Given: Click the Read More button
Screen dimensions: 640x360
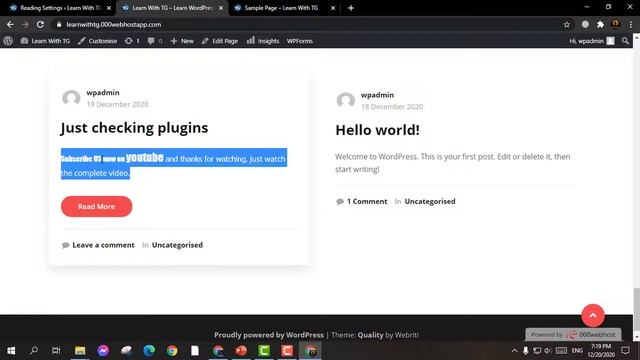Looking at the screenshot, I should (96, 207).
